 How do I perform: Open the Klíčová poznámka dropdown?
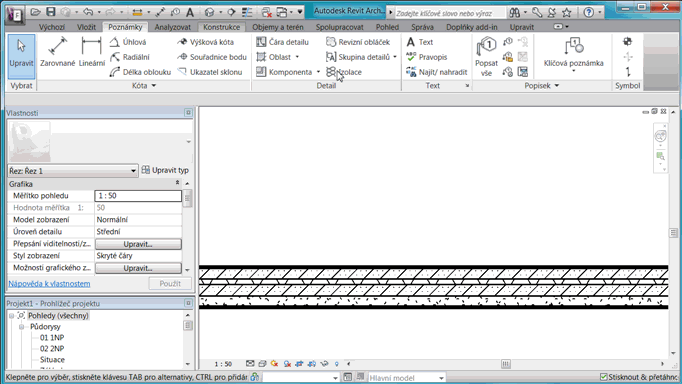coord(573,71)
